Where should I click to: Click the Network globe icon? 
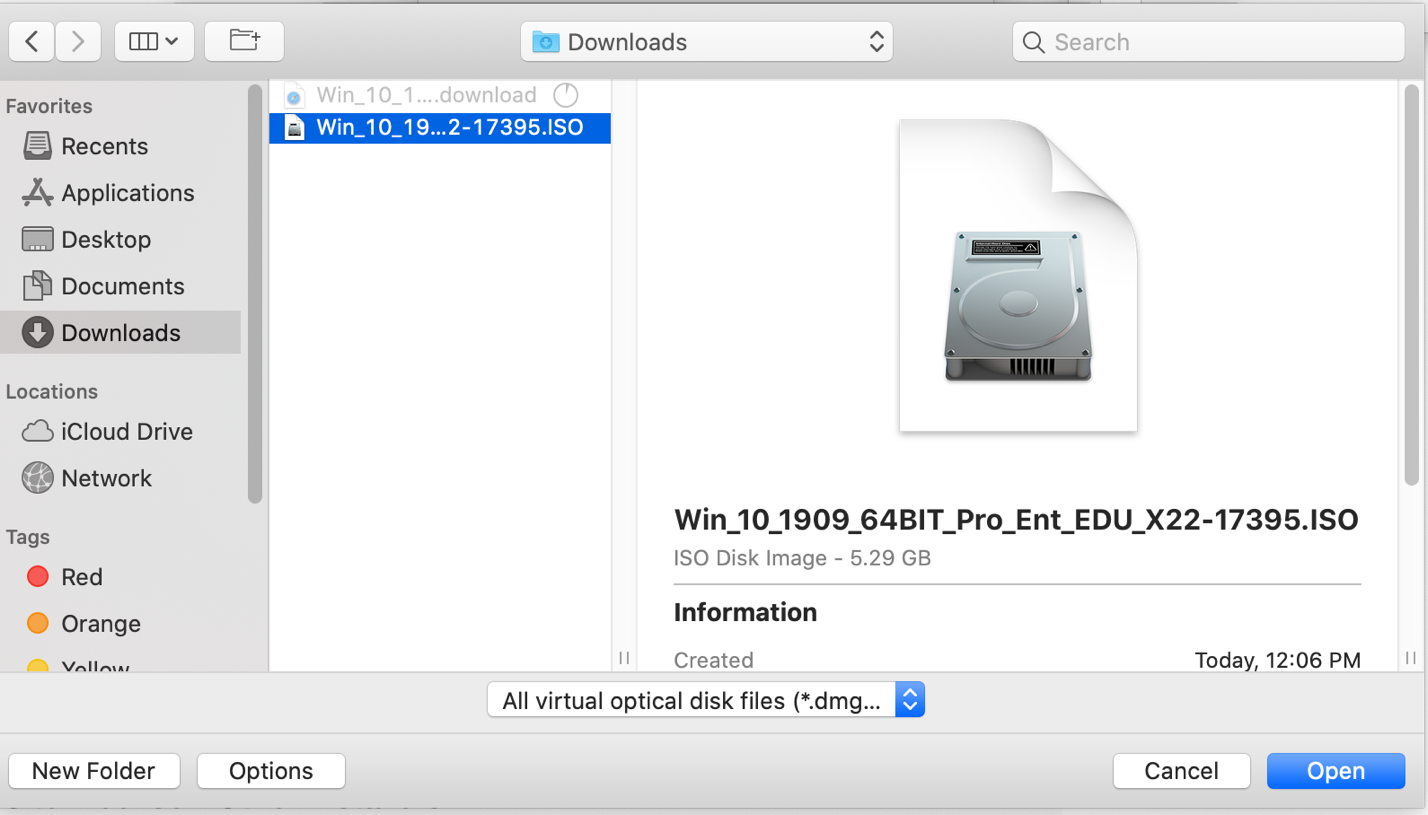click(x=37, y=478)
